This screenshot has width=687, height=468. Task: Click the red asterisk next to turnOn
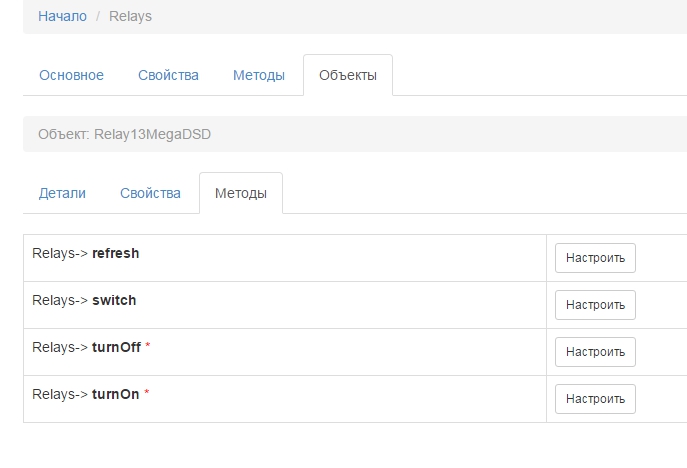pyautogui.click(x=147, y=394)
